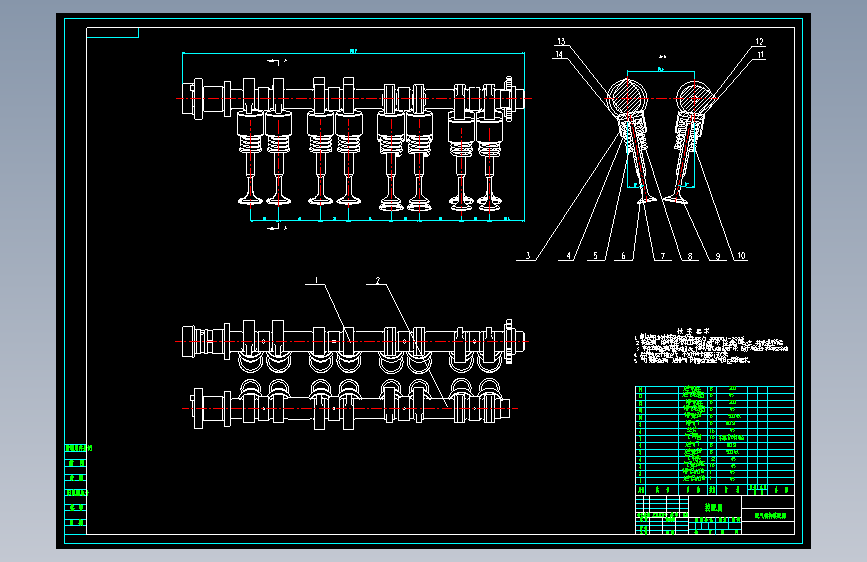867x562 pixels.
Task: Pick callout label 5
Action: [x=596, y=256]
